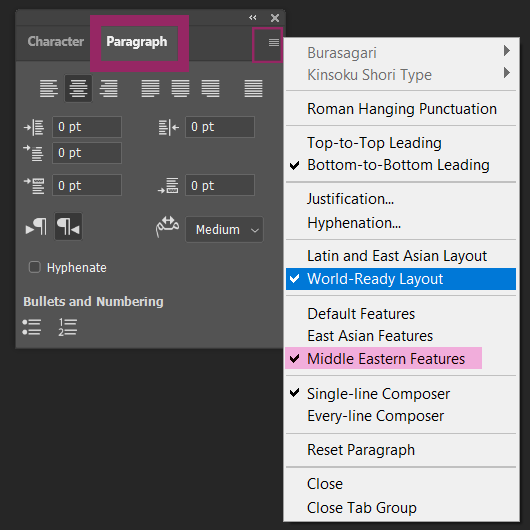This screenshot has height=530, width=530.
Task: Select the Left align text icon
Action: (x=49, y=89)
